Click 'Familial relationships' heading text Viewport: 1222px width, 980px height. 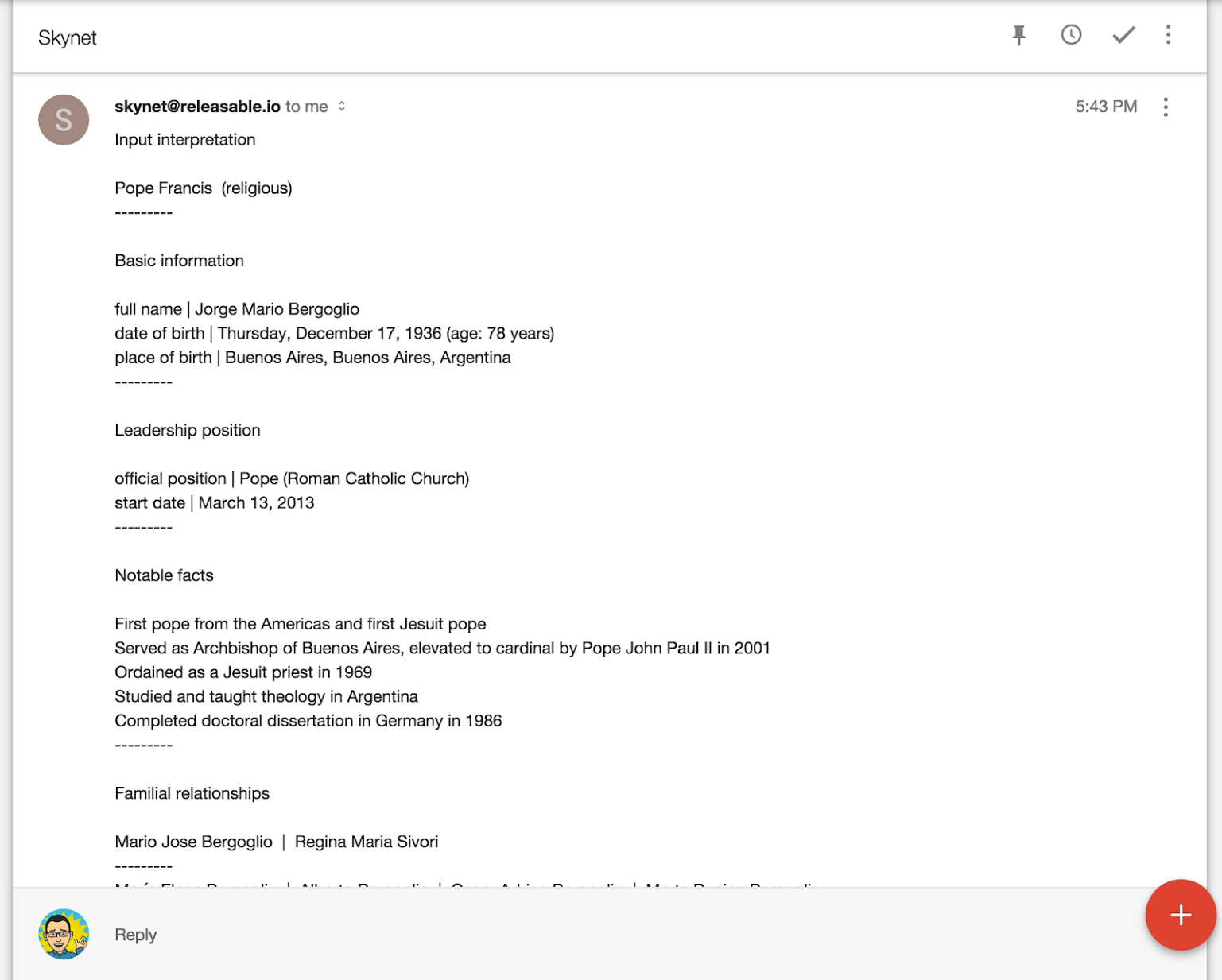click(192, 793)
